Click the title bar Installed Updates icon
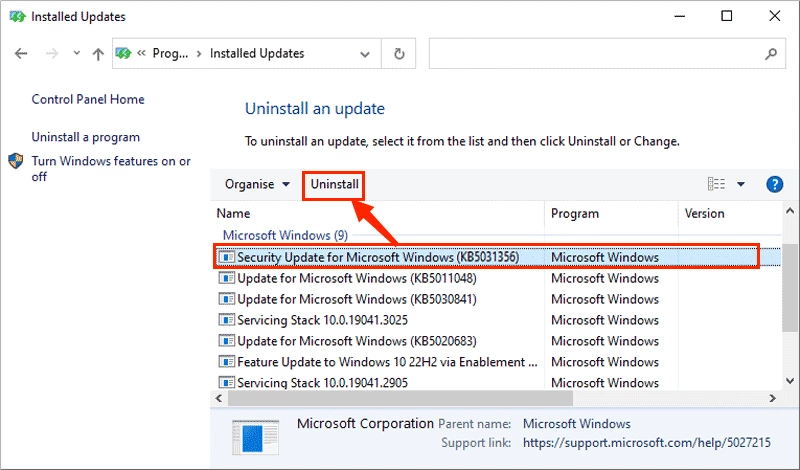The height and width of the screenshot is (470, 800). (x=17, y=16)
